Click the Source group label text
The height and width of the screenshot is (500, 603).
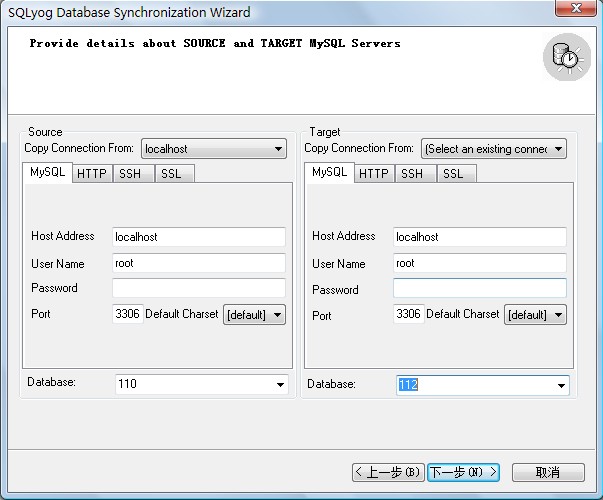coord(45,132)
